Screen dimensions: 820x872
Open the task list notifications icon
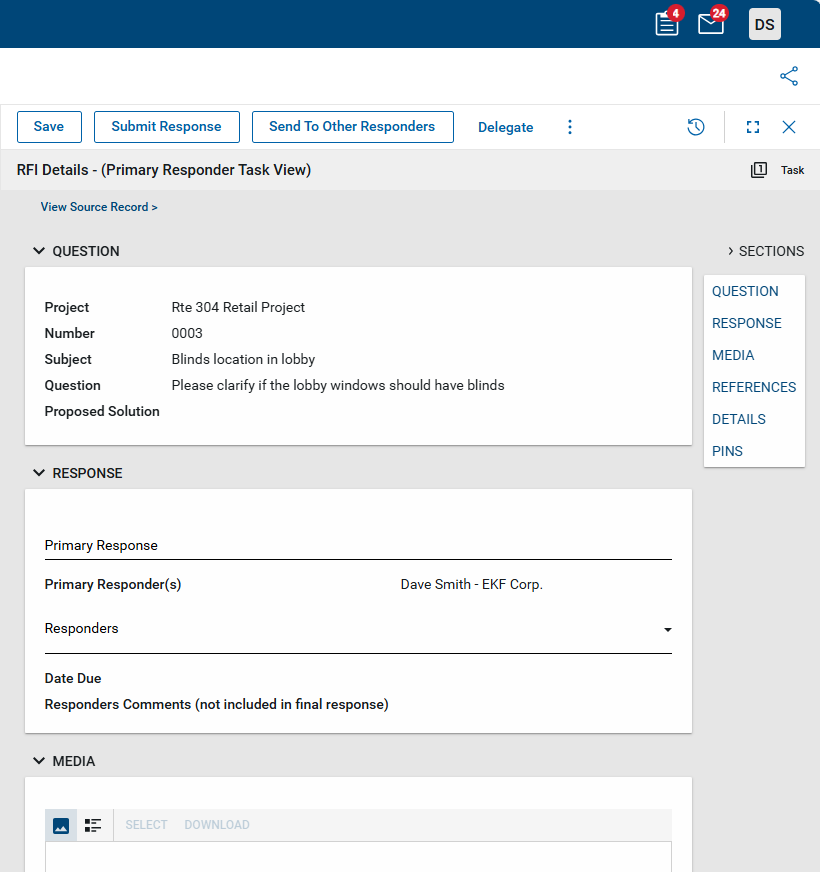(x=667, y=24)
